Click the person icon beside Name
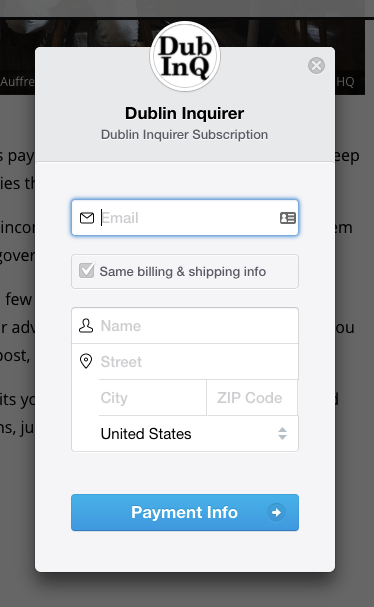The width and height of the screenshot is (374, 607). pos(86,326)
